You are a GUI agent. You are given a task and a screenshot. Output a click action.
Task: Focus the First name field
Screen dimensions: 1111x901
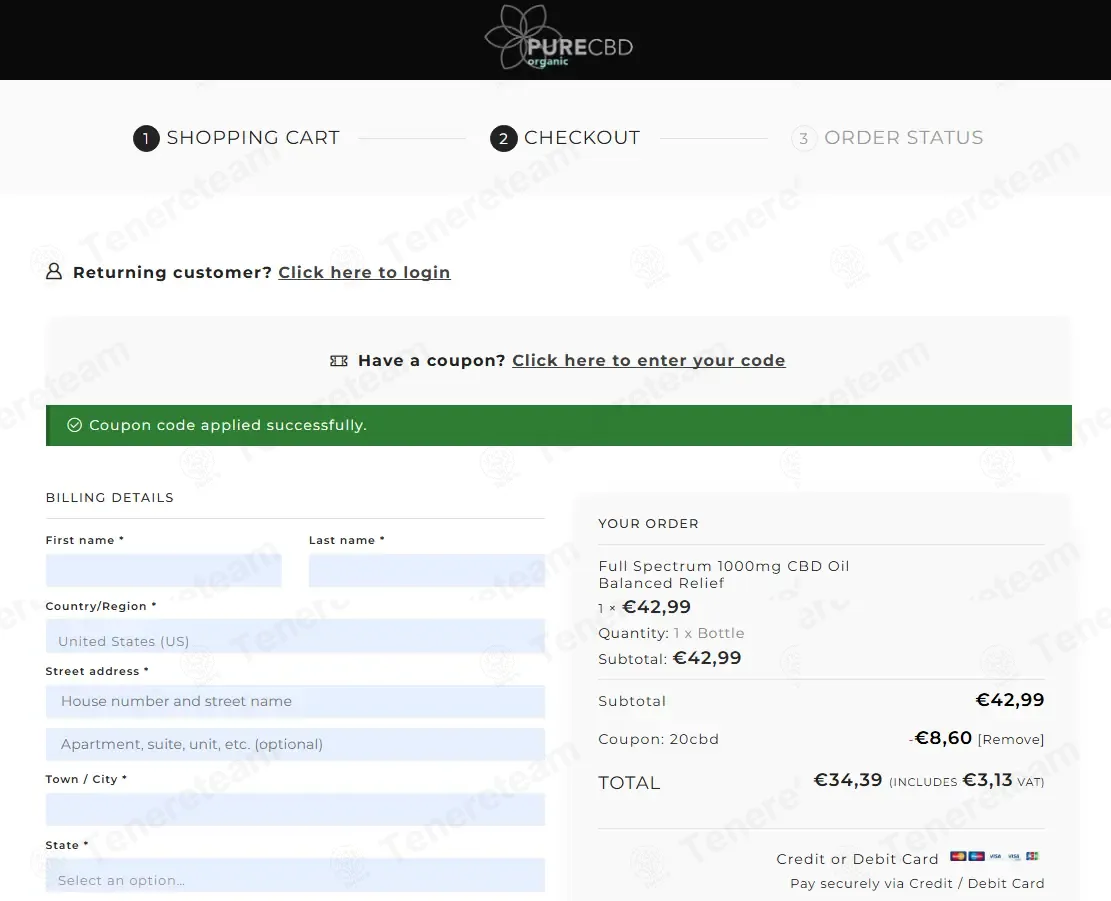(164, 571)
